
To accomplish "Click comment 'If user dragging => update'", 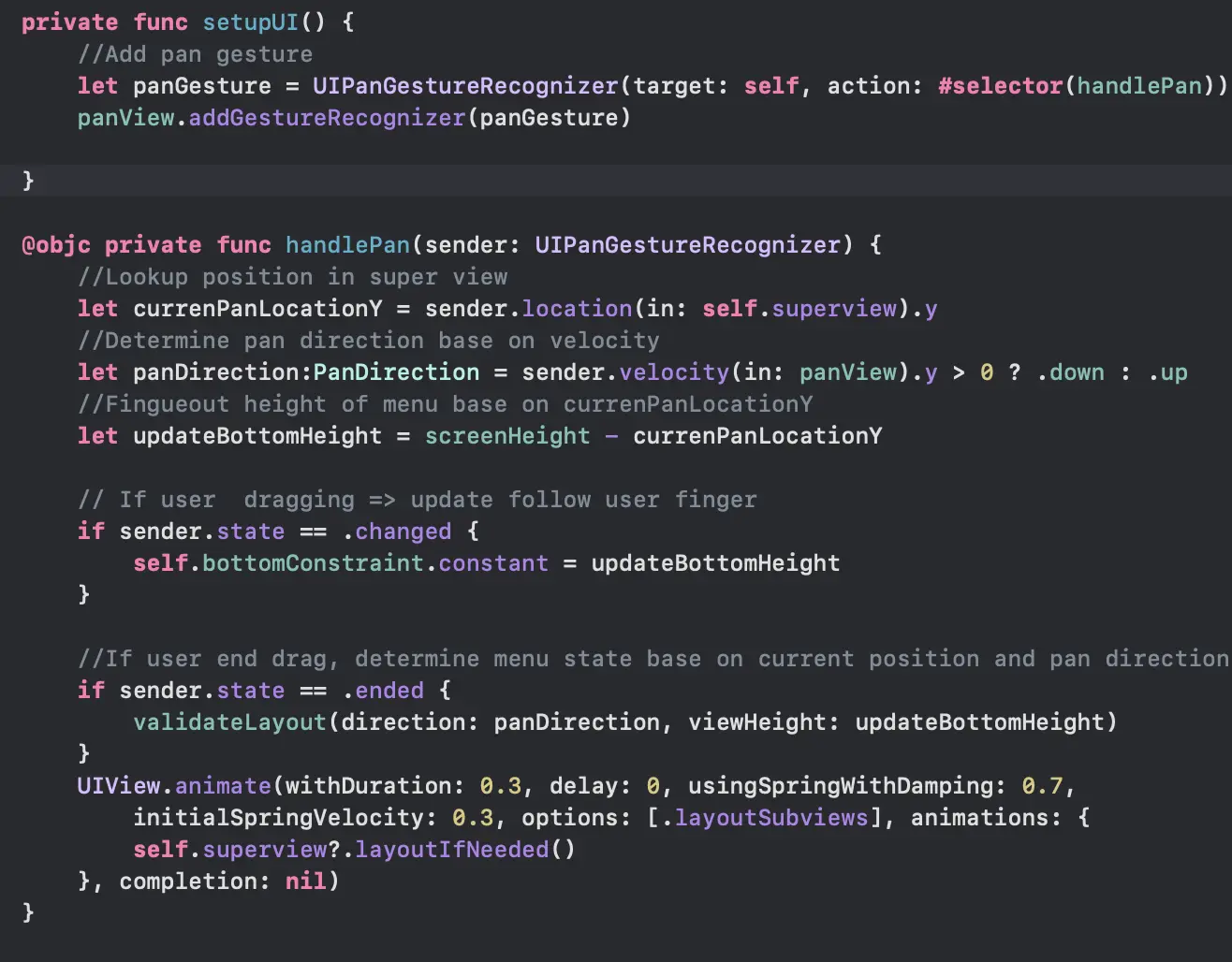I will [417, 500].
